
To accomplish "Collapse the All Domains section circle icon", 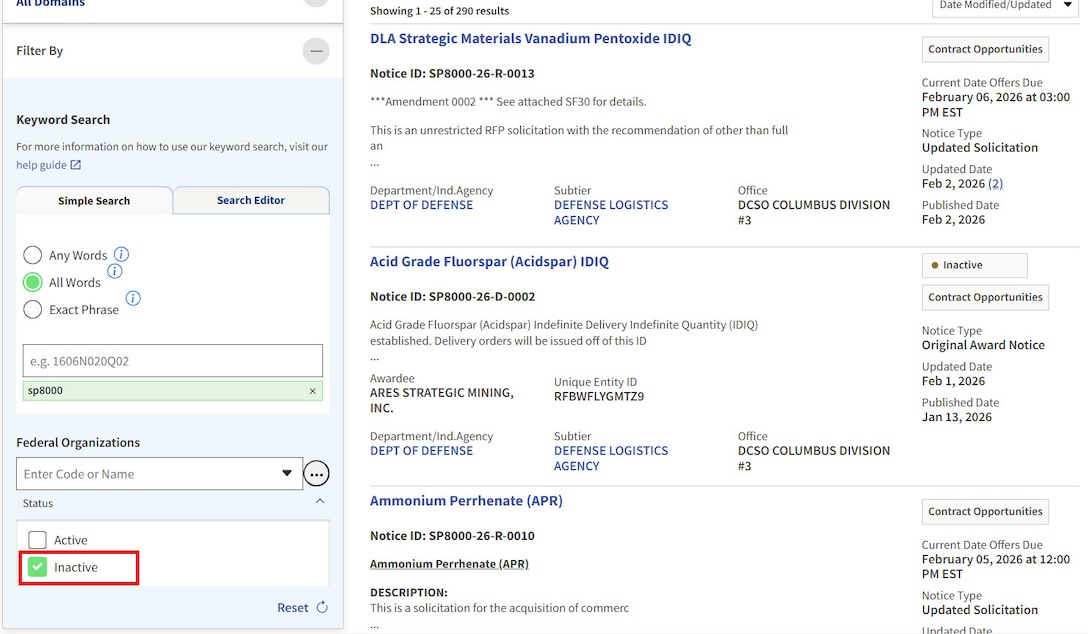I will coord(316,4).
